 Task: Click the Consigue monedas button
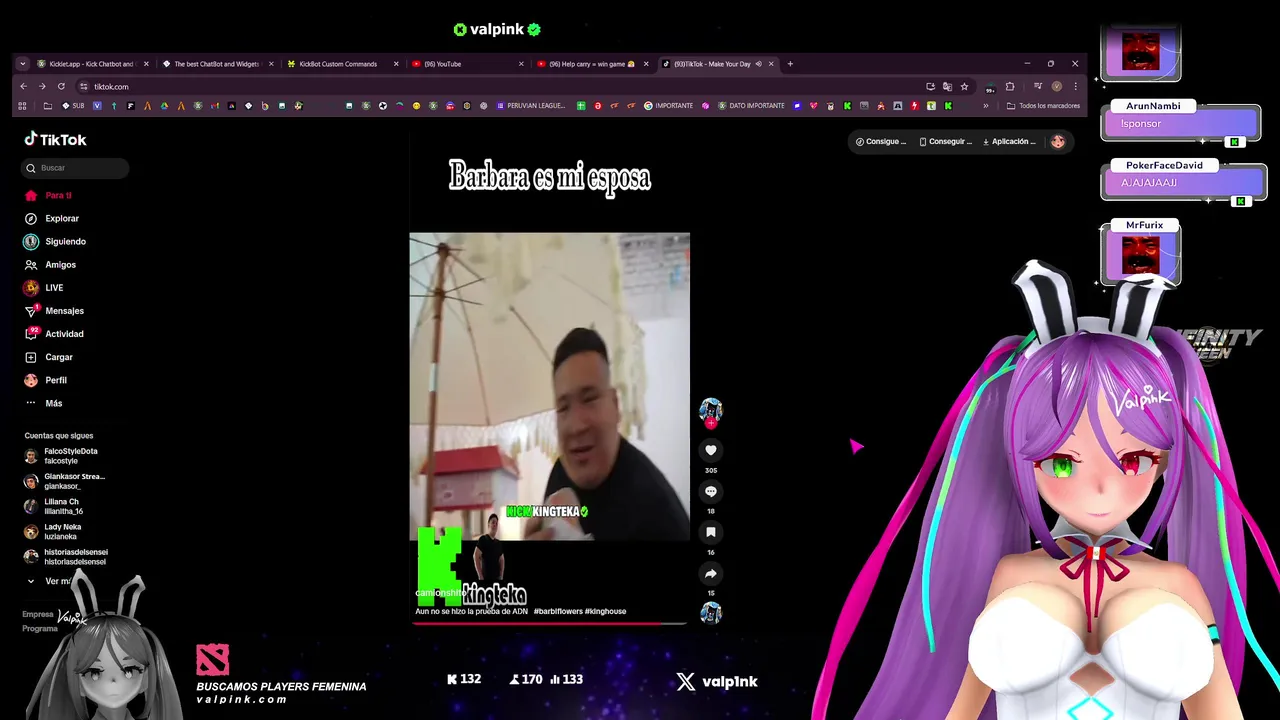tap(881, 141)
